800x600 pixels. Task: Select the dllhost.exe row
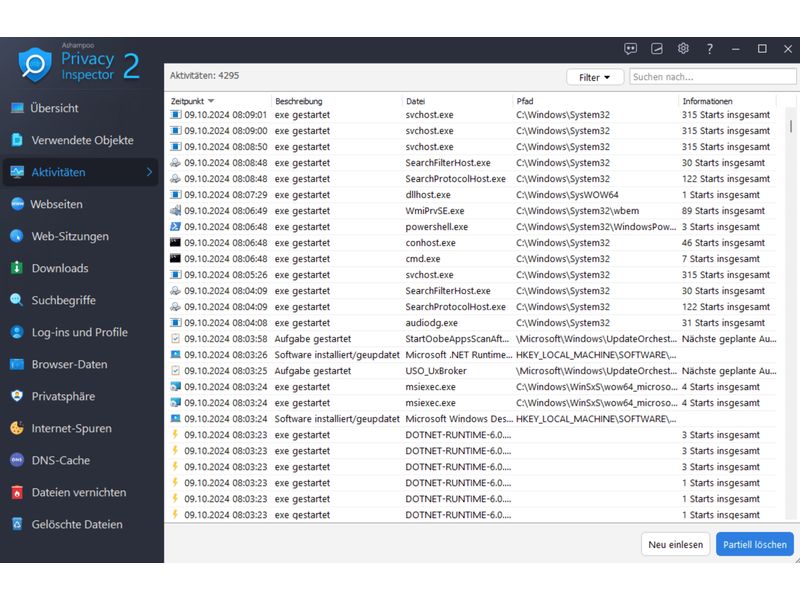[473, 195]
